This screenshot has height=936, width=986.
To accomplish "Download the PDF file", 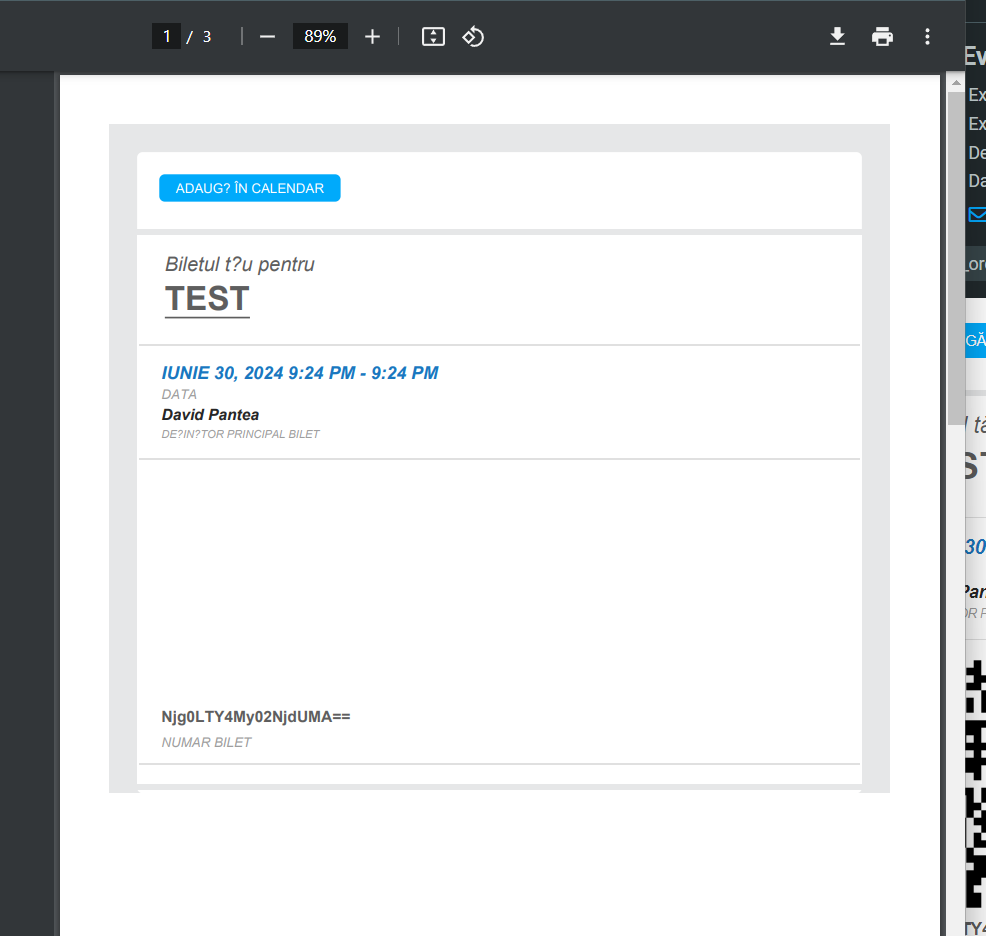I will pyautogui.click(x=837, y=36).
